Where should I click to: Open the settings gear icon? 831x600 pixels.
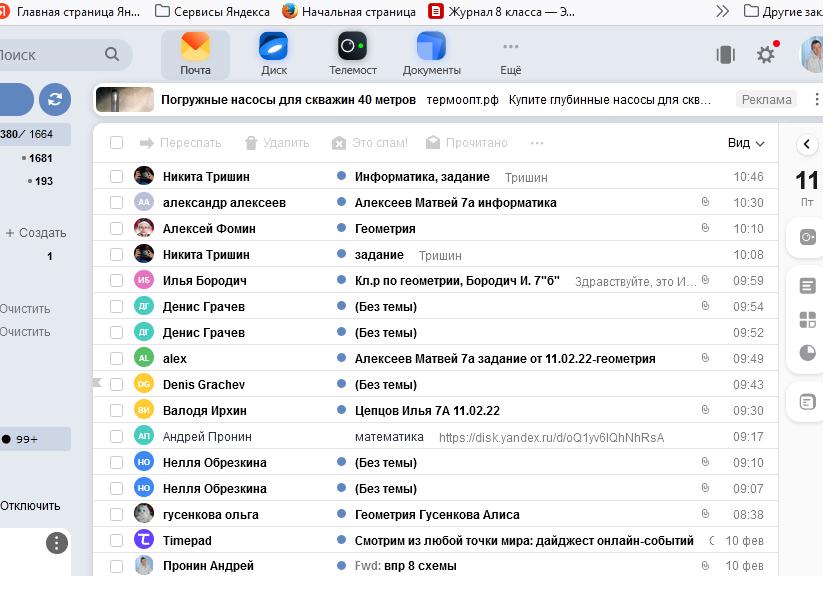pos(765,54)
